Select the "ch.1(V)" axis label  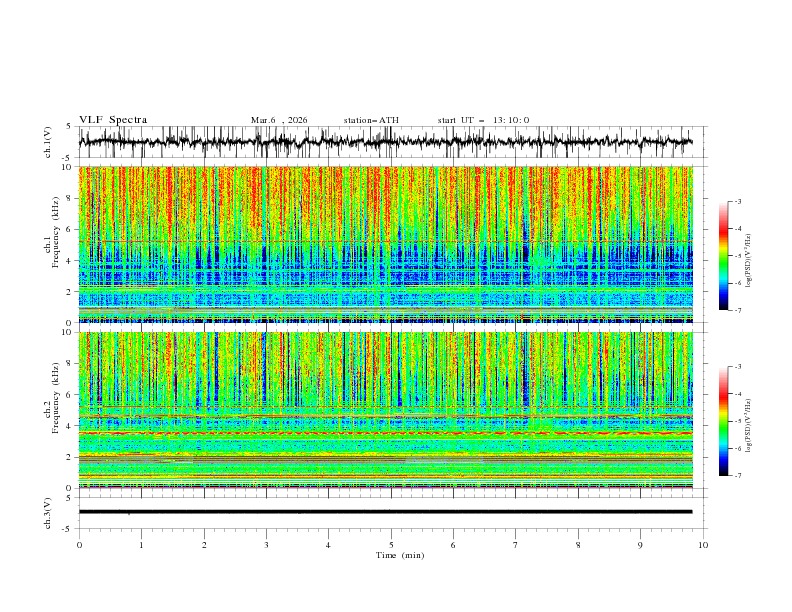pyautogui.click(x=48, y=142)
